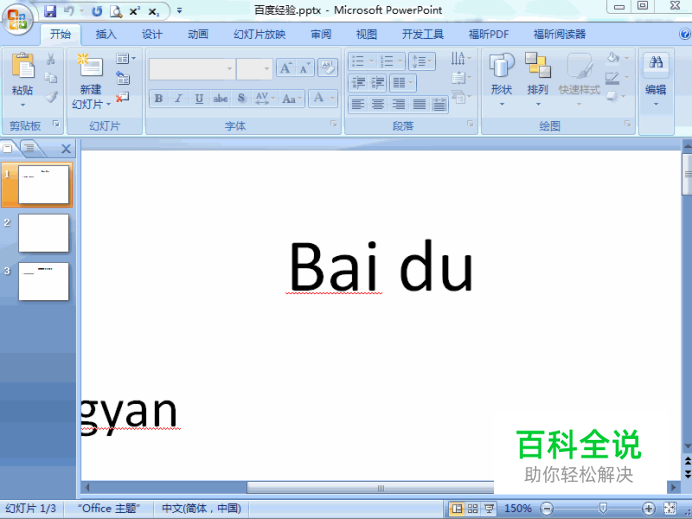Viewport: 692px width, 519px height.
Task: Open the font size combo box
Action: coord(254,69)
